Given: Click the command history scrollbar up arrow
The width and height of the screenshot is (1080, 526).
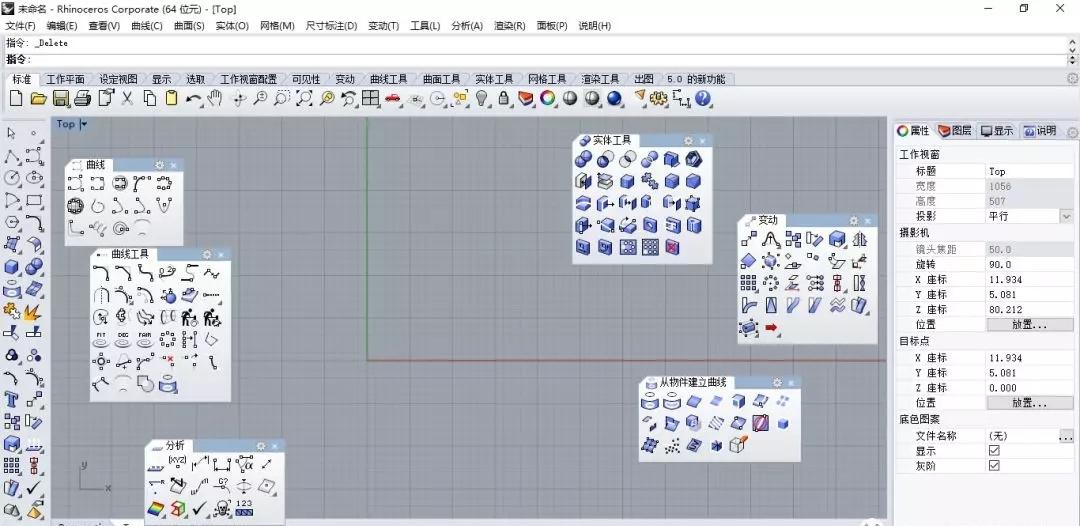Looking at the screenshot, I should [x=1072, y=41].
